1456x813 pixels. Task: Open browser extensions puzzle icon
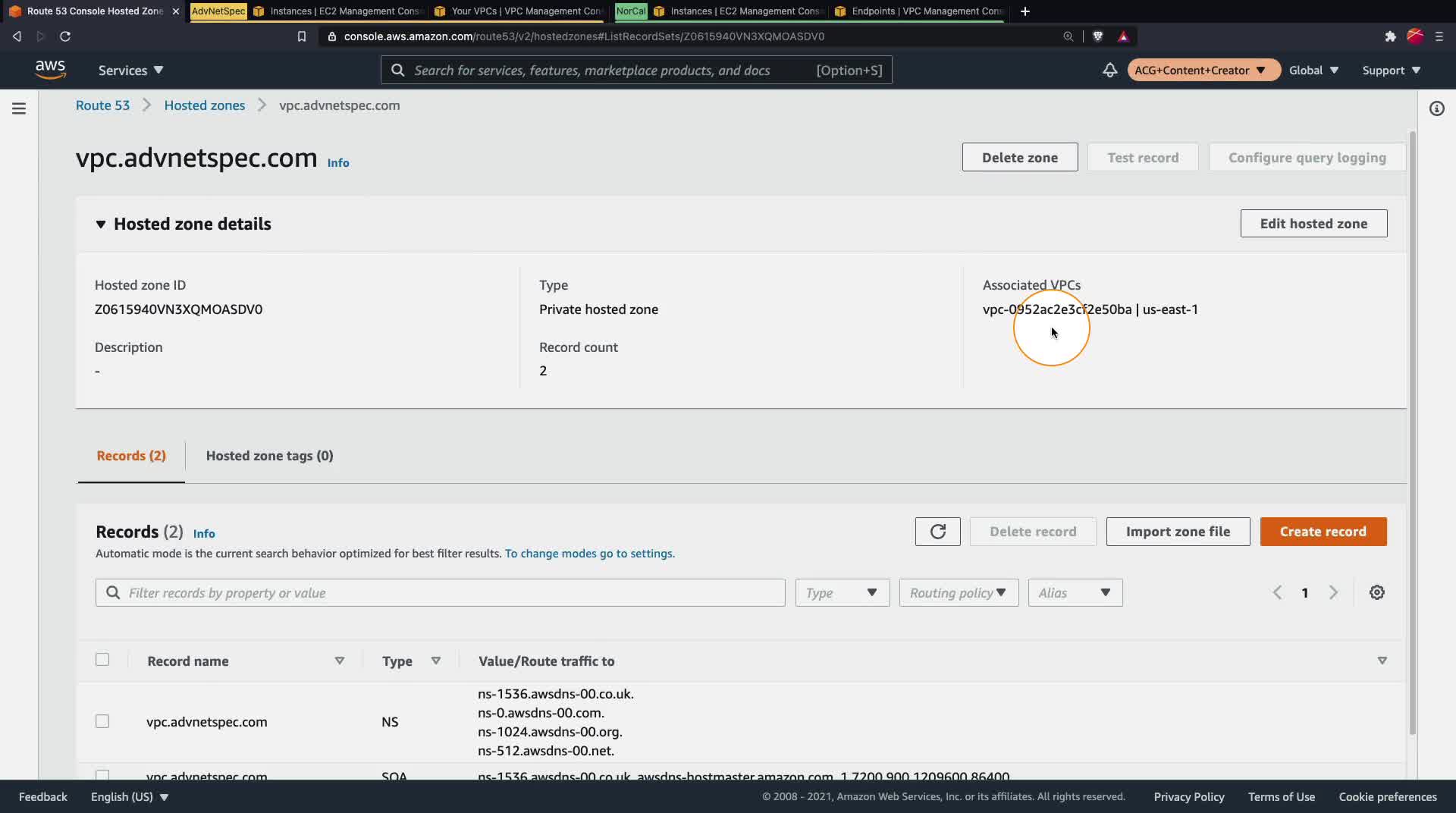tap(1390, 36)
